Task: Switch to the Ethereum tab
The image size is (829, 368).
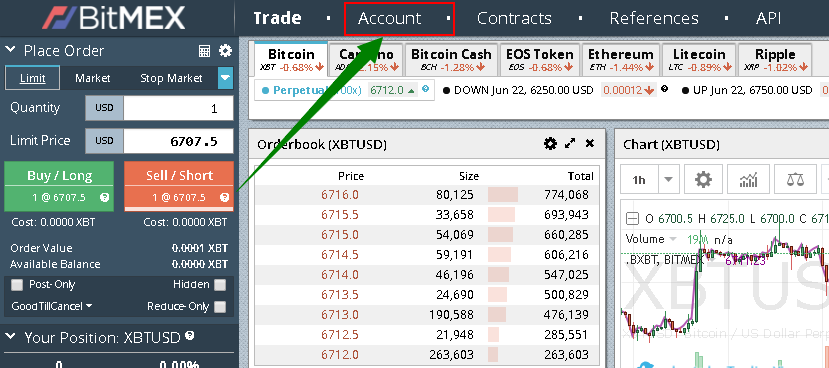Action: pos(621,60)
